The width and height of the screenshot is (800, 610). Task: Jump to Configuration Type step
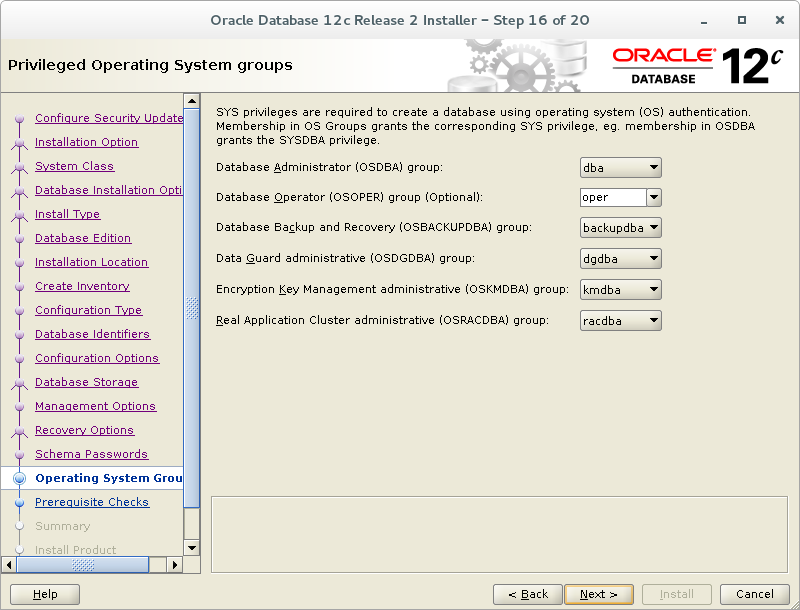[88, 310]
